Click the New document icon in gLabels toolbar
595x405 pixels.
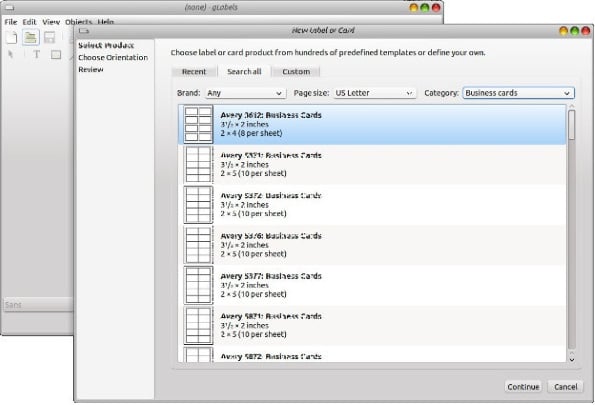click(11, 38)
